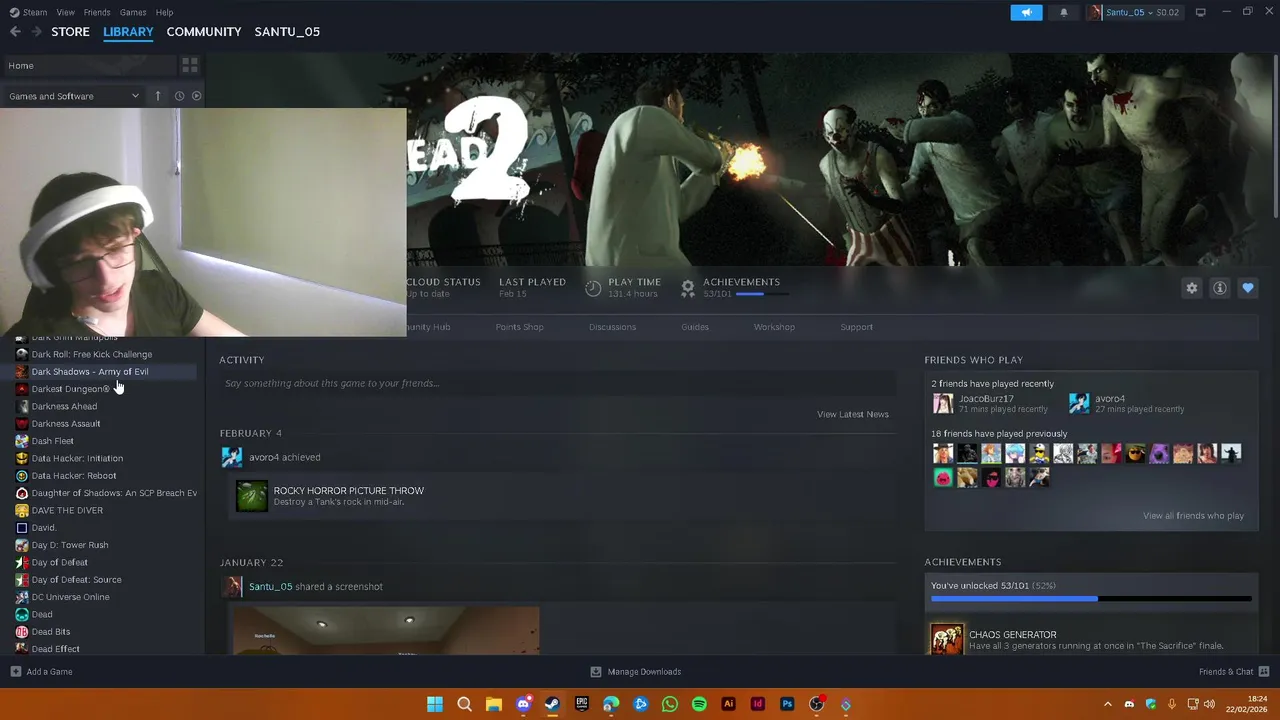This screenshot has width=1280, height=720.
Task: Click the recent activity clock icon
Action: (179, 96)
